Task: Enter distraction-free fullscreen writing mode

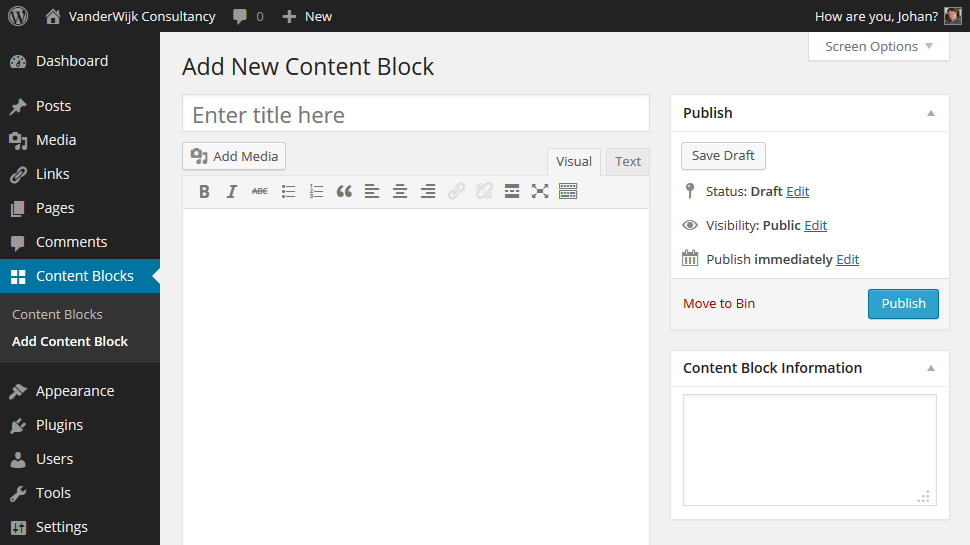Action: (540, 191)
